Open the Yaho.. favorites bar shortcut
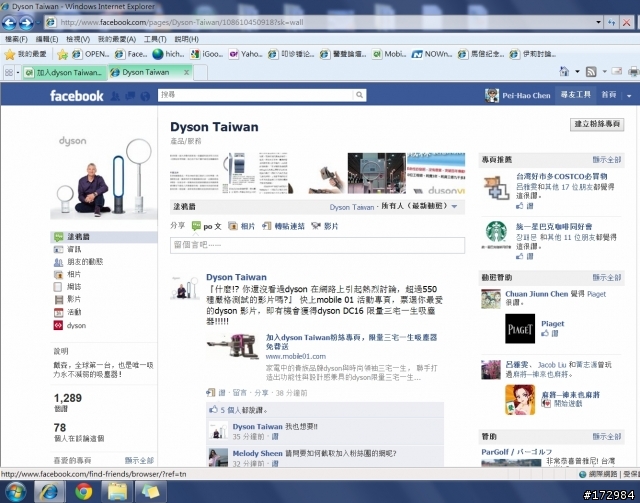The width and height of the screenshot is (640, 503). click(246, 54)
